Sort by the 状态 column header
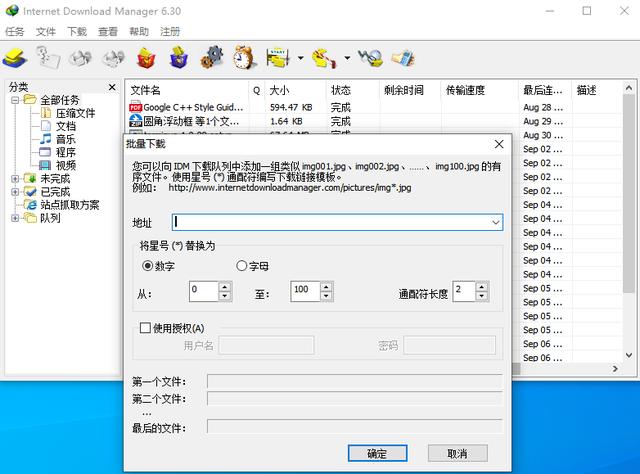Screen dimensions: 640x474 (x=353, y=90)
